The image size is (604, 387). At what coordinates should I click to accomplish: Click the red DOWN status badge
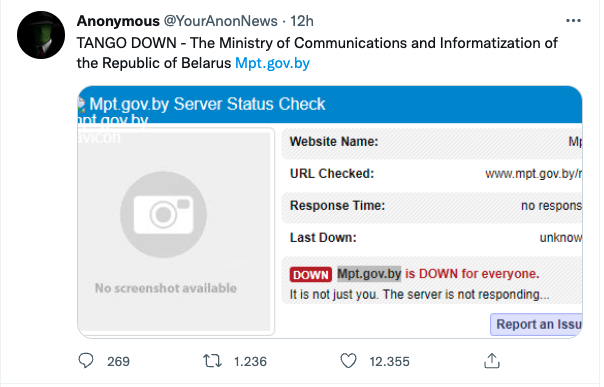tap(310, 275)
